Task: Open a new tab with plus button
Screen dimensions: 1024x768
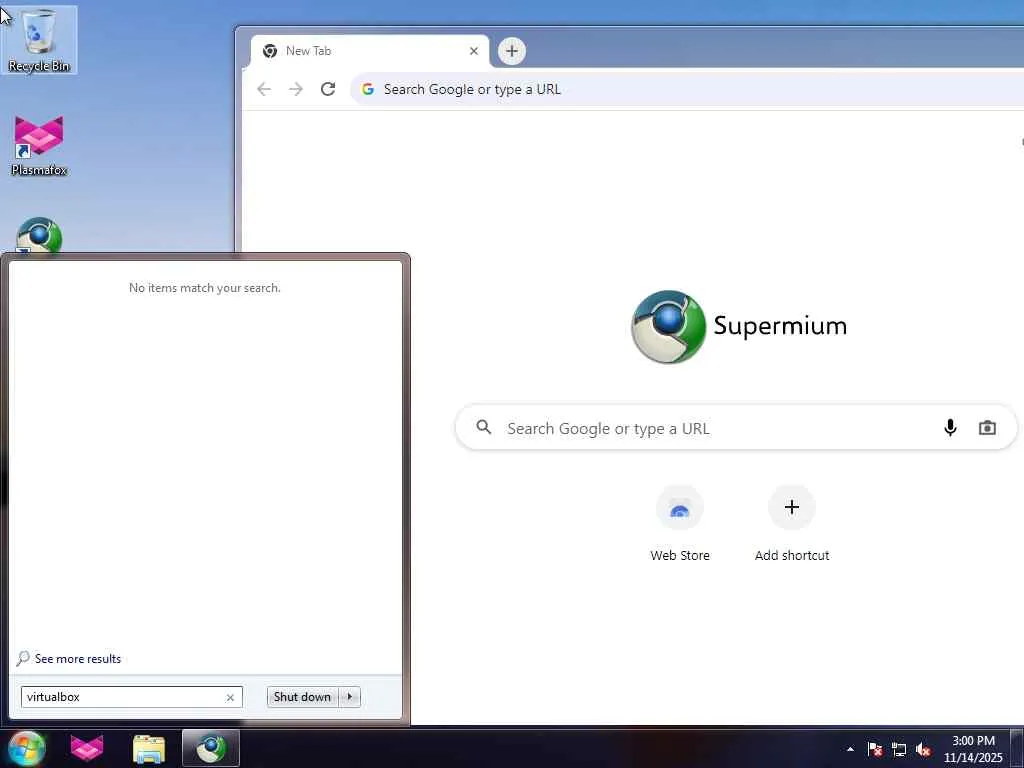Action: tap(511, 51)
